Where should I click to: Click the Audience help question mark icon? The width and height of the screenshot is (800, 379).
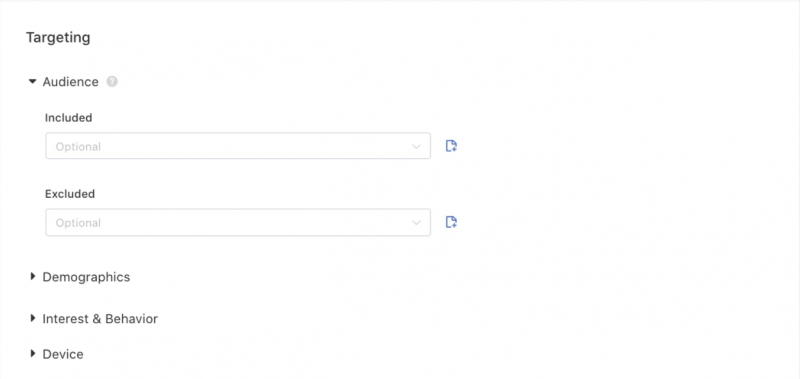point(112,82)
